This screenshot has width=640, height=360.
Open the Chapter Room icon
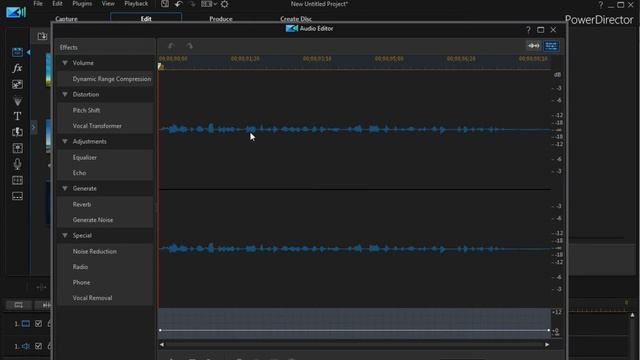pos(17,180)
